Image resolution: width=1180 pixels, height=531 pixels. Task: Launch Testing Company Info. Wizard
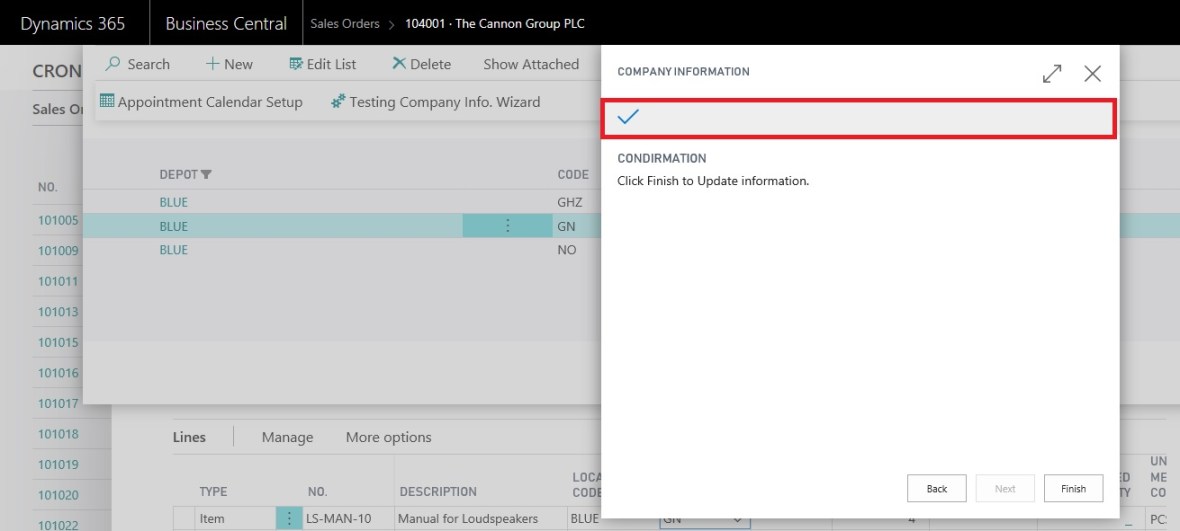[x=436, y=102]
